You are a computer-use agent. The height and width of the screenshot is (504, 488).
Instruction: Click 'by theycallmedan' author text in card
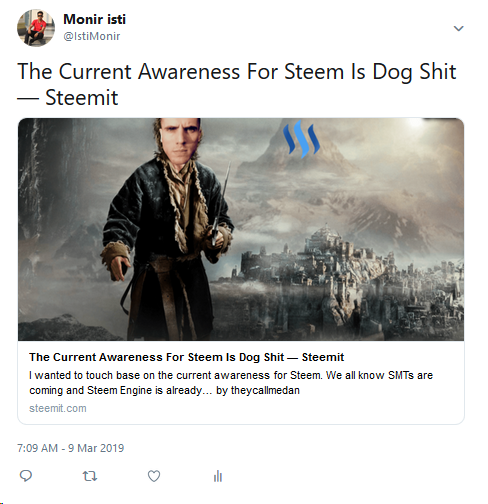click(x=258, y=390)
